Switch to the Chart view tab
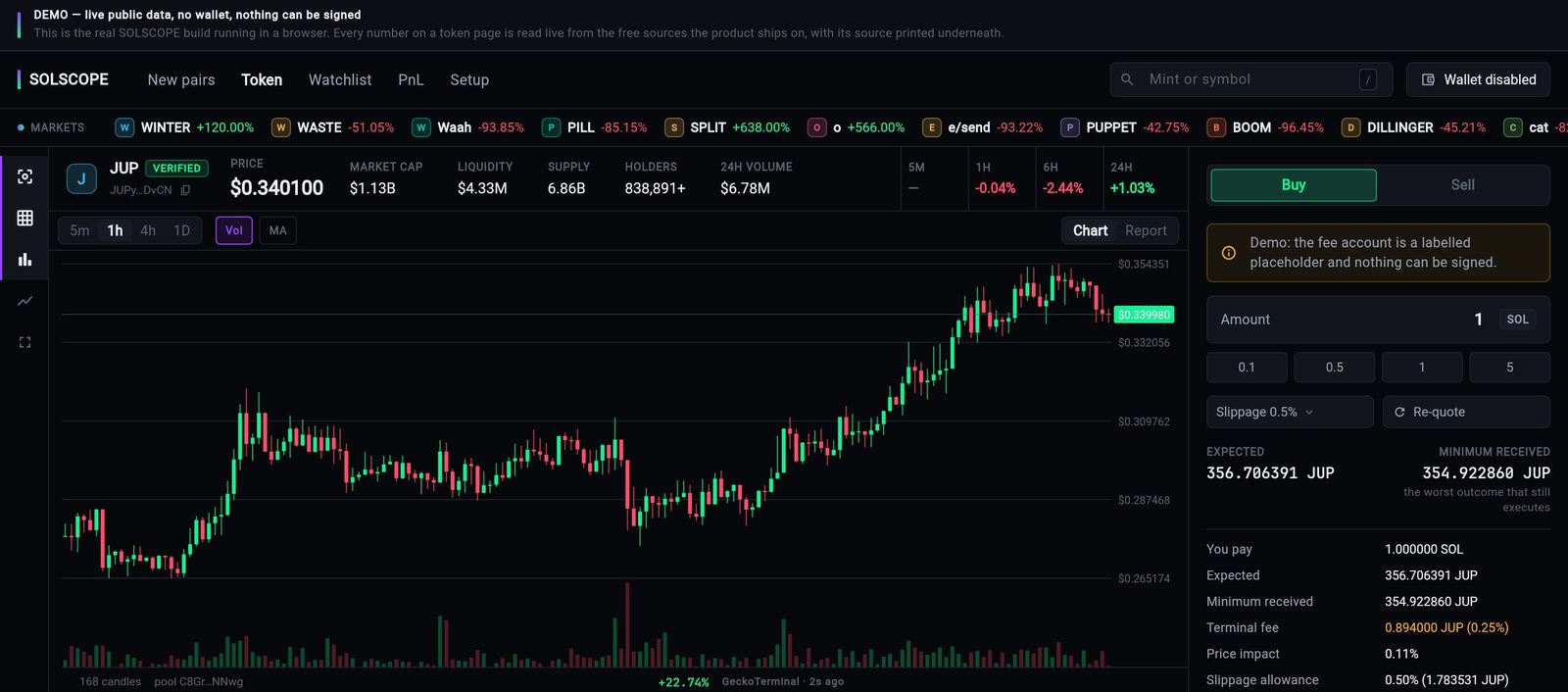 [1091, 230]
